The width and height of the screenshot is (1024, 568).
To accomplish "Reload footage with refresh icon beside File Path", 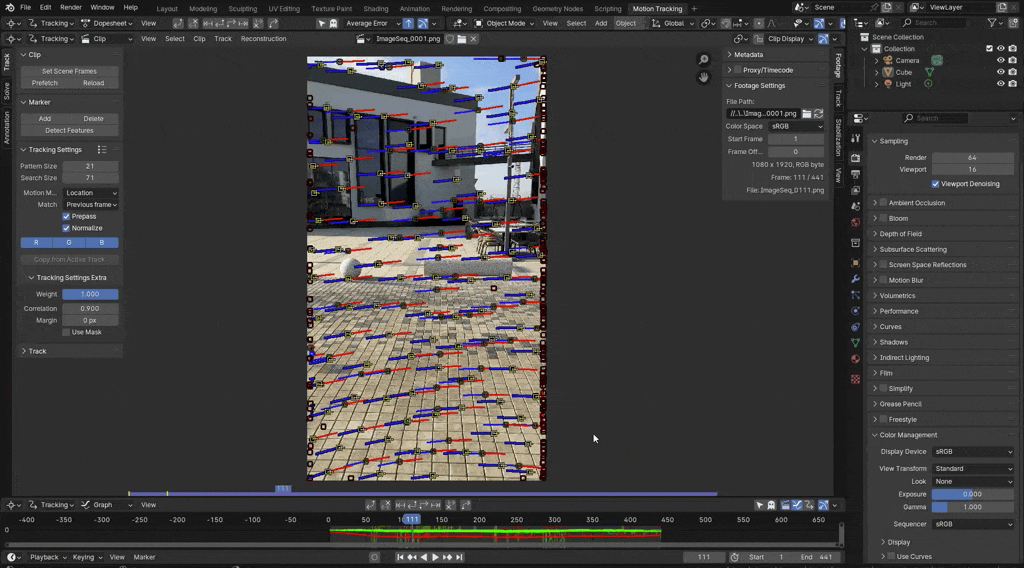I will (819, 114).
